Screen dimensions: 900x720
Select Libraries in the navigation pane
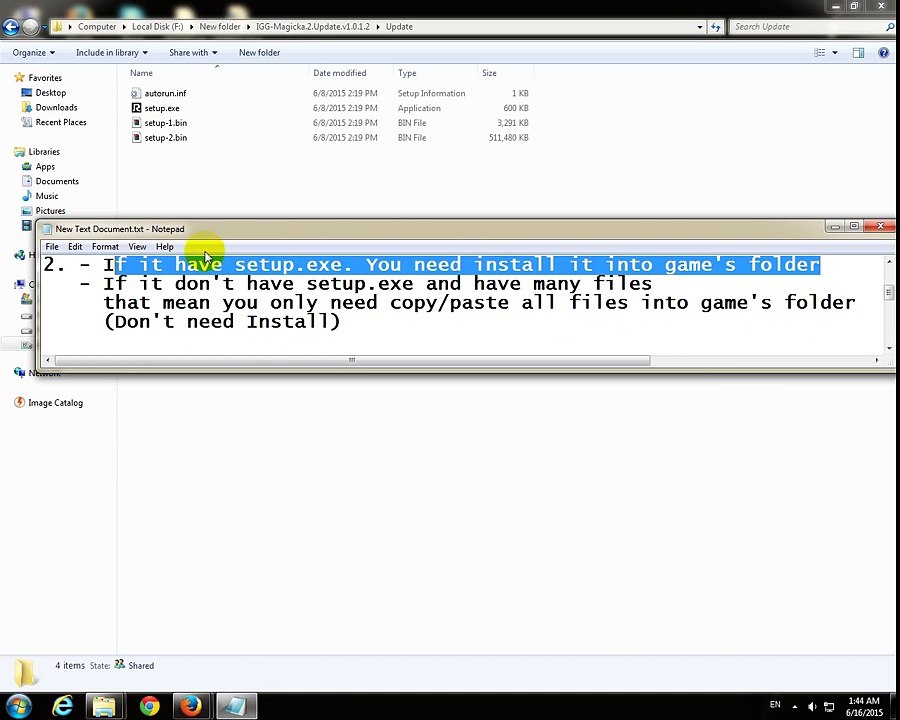(x=44, y=152)
